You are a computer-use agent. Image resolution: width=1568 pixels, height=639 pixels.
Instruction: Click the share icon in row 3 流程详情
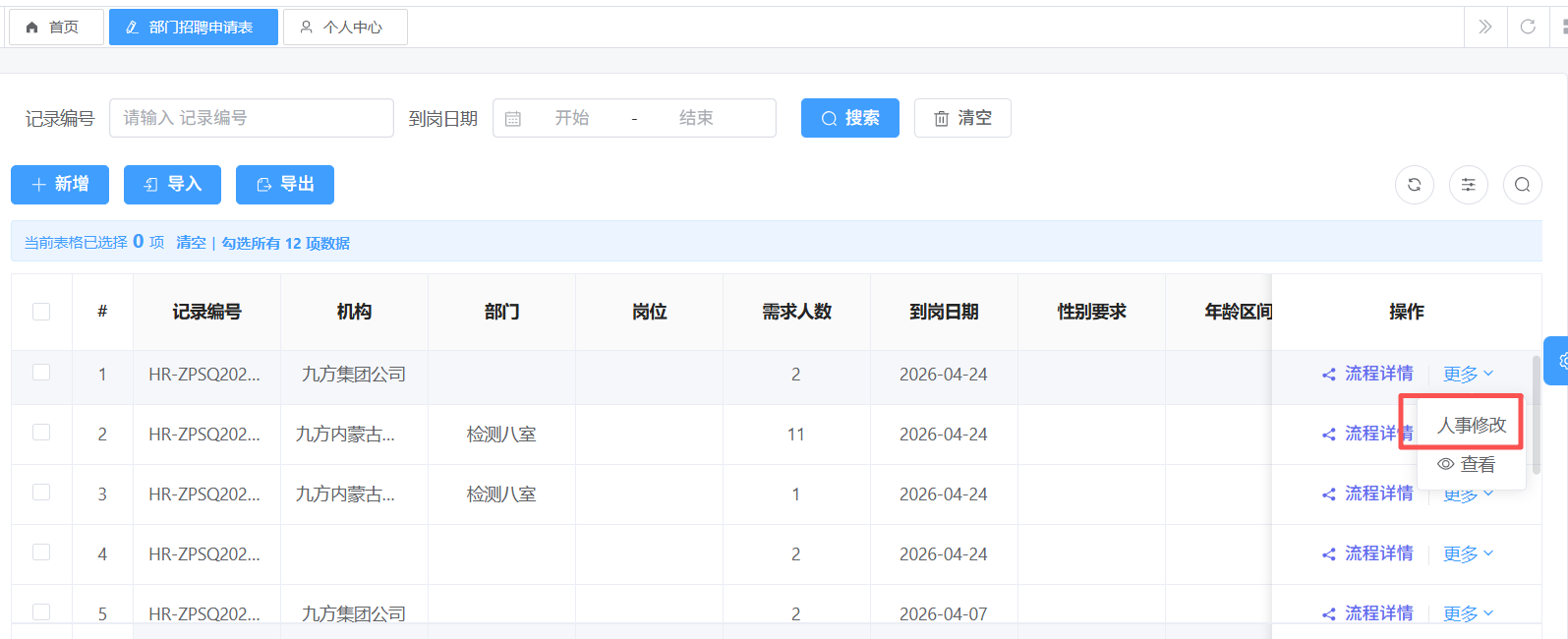tap(1328, 494)
